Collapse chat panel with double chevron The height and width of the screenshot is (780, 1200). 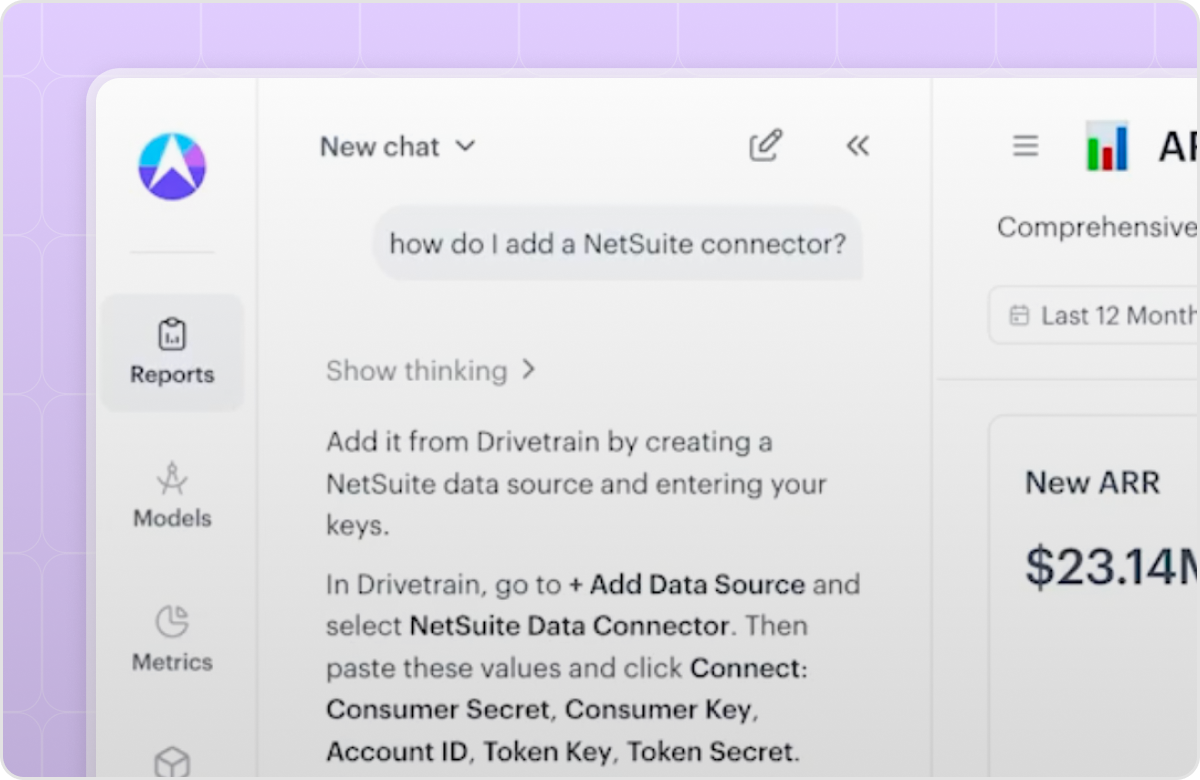pos(858,147)
